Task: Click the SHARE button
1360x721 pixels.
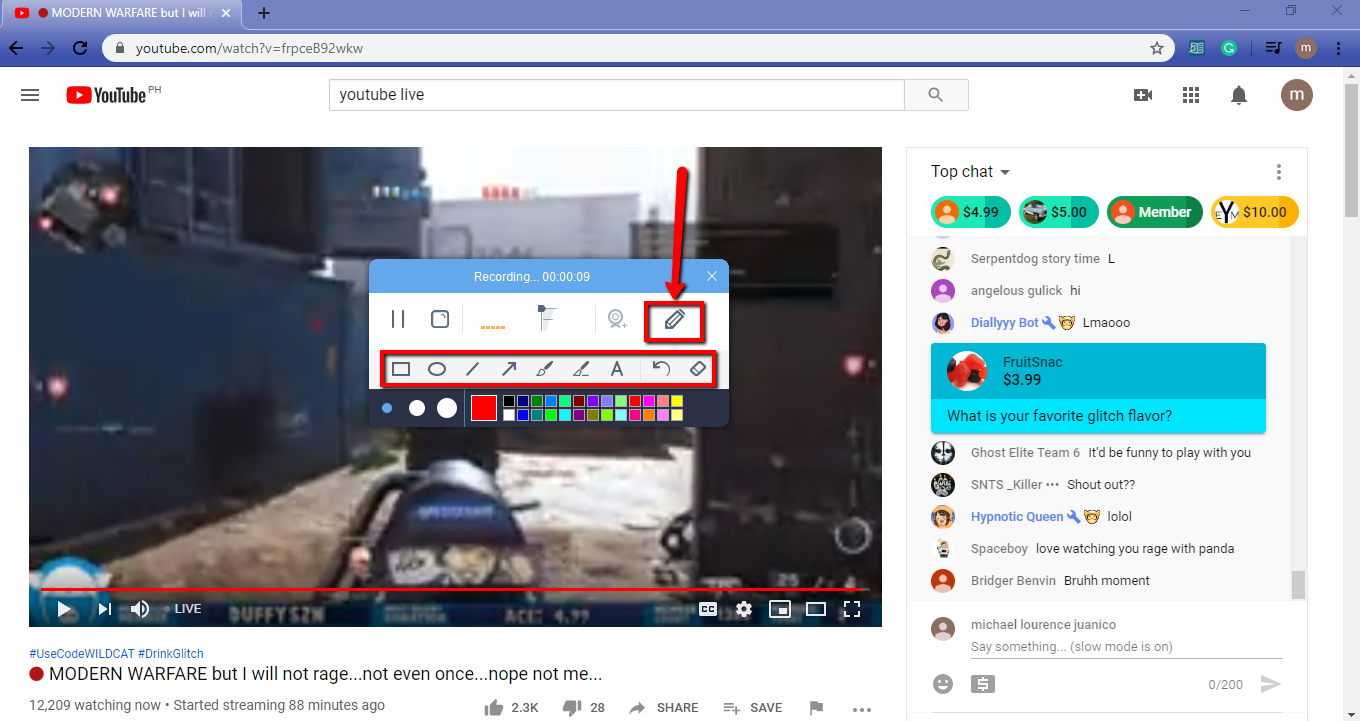Action: (663, 708)
